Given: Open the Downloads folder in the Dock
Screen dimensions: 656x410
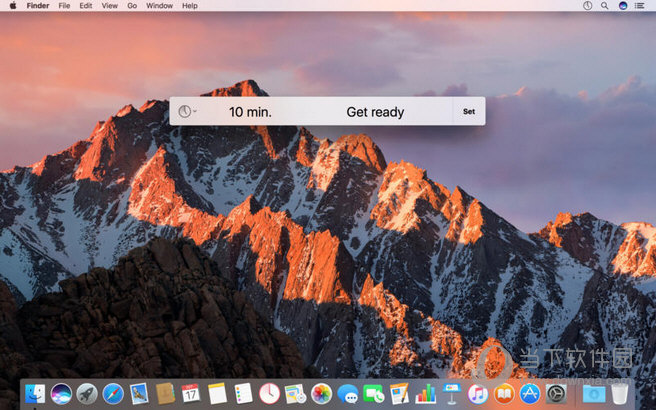Looking at the screenshot, I should [x=594, y=394].
